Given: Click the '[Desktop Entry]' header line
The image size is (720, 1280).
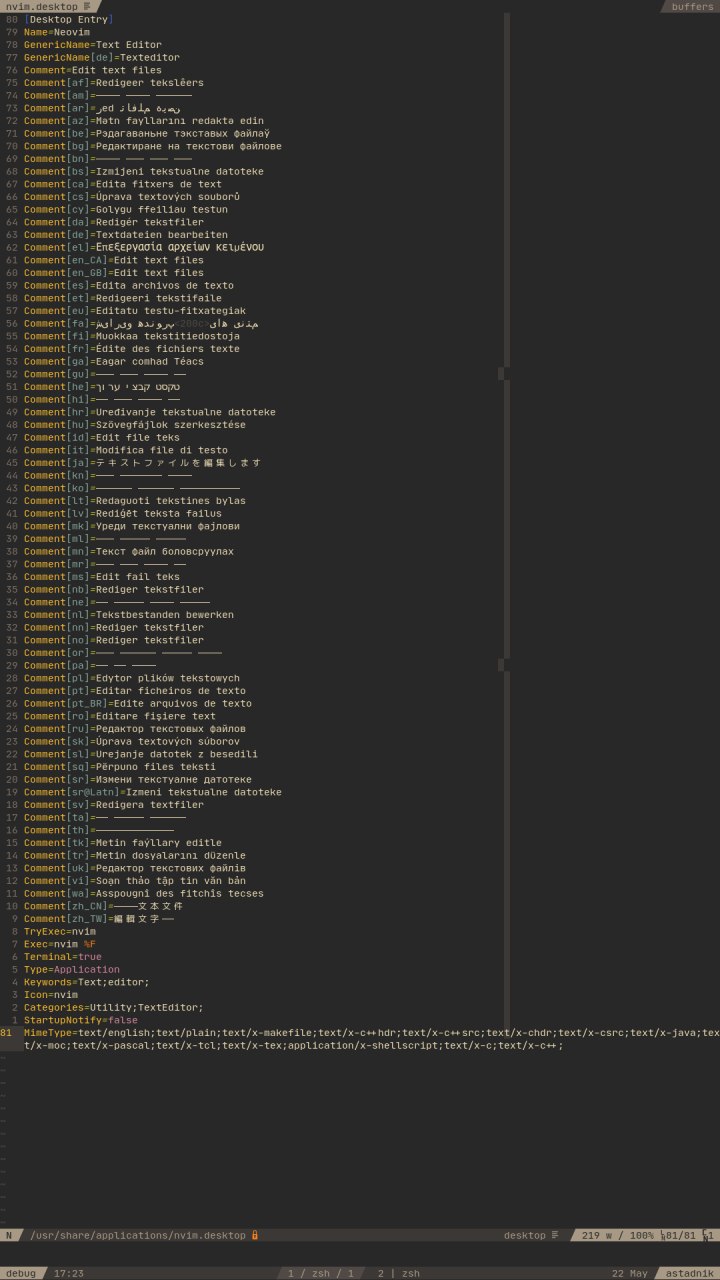Looking at the screenshot, I should pos(69,19).
